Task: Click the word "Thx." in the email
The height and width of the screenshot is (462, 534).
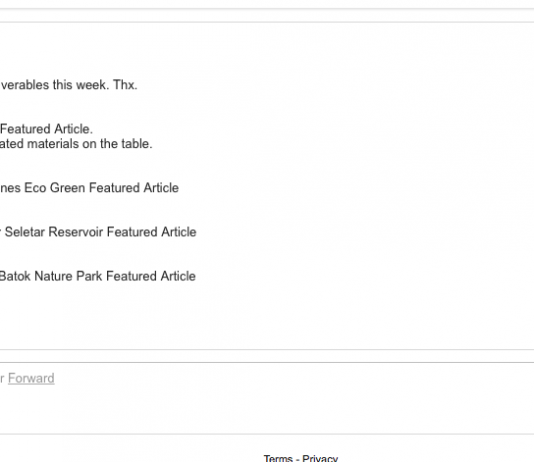Action: click(125, 85)
